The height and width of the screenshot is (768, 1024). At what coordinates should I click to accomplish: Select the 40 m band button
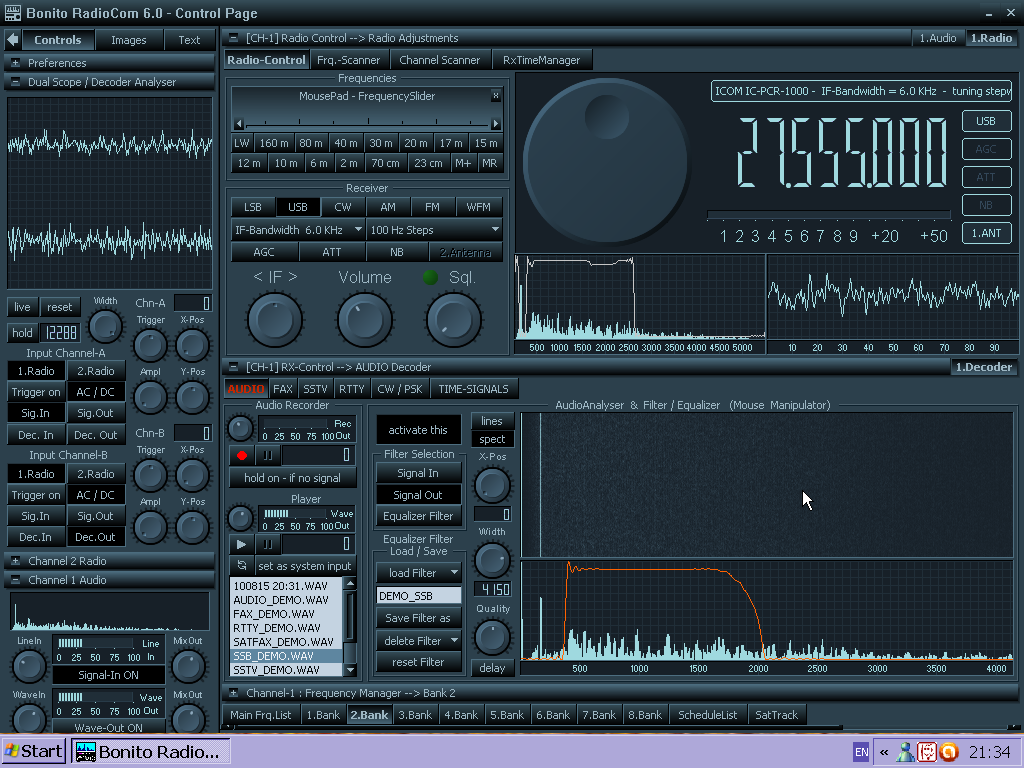(x=346, y=143)
